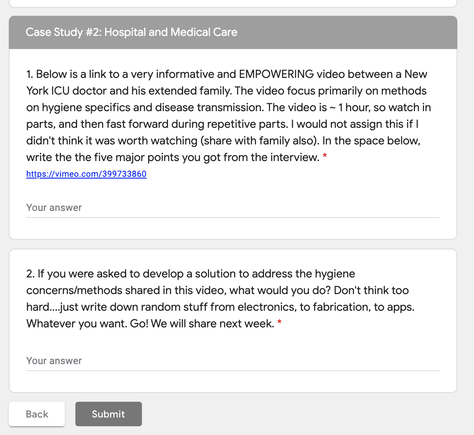Click the 'concerns/methods' text in question 2
474x435 pixels.
74,290
